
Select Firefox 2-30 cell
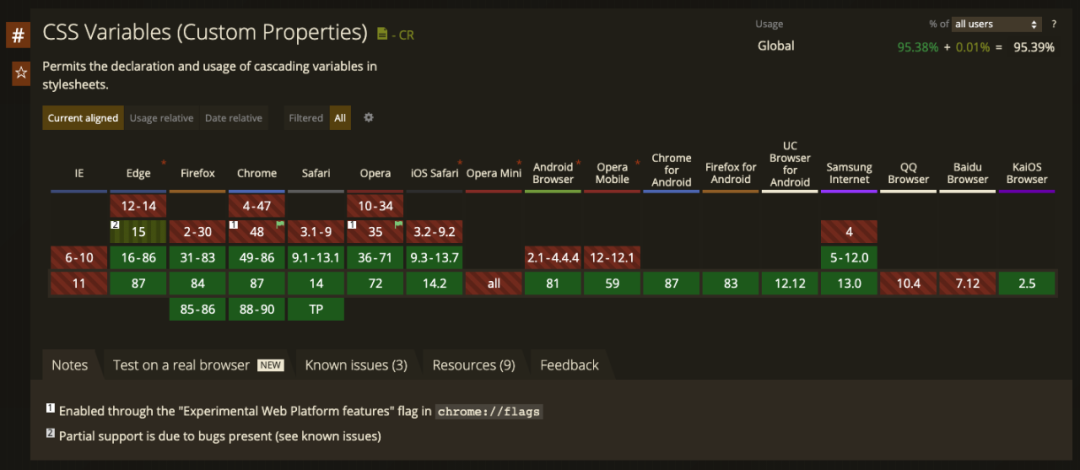pos(198,232)
